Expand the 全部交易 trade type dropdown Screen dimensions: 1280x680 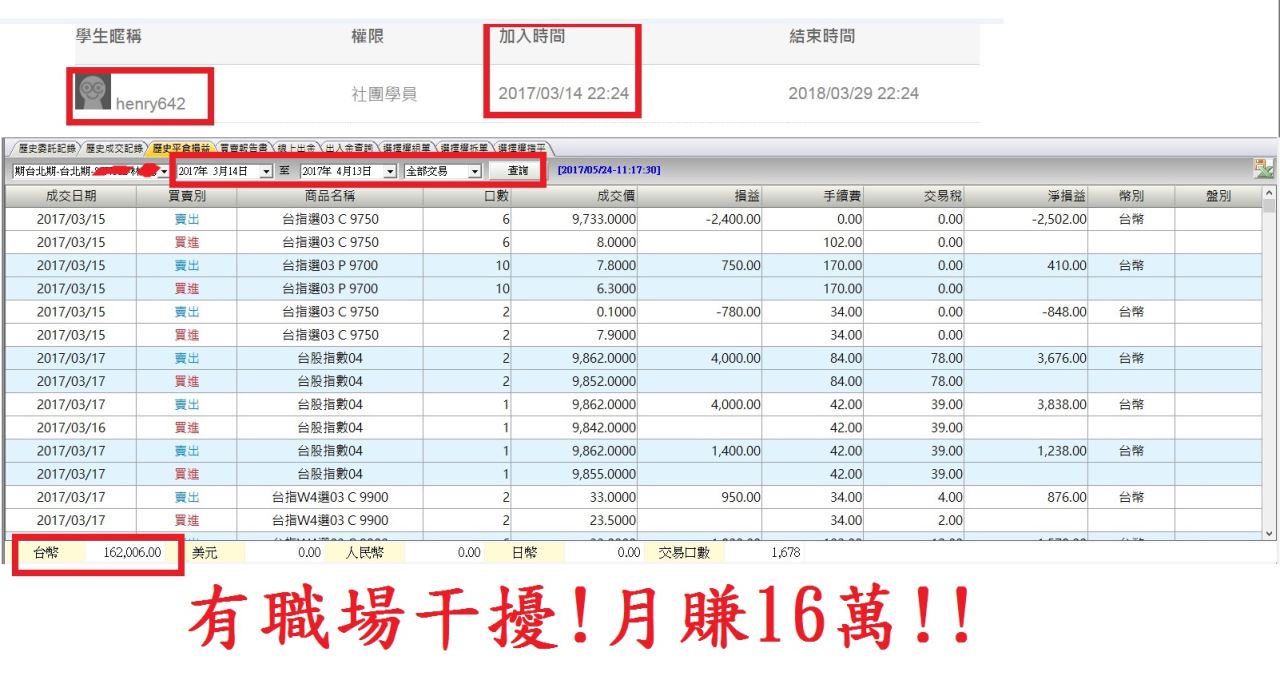point(475,171)
